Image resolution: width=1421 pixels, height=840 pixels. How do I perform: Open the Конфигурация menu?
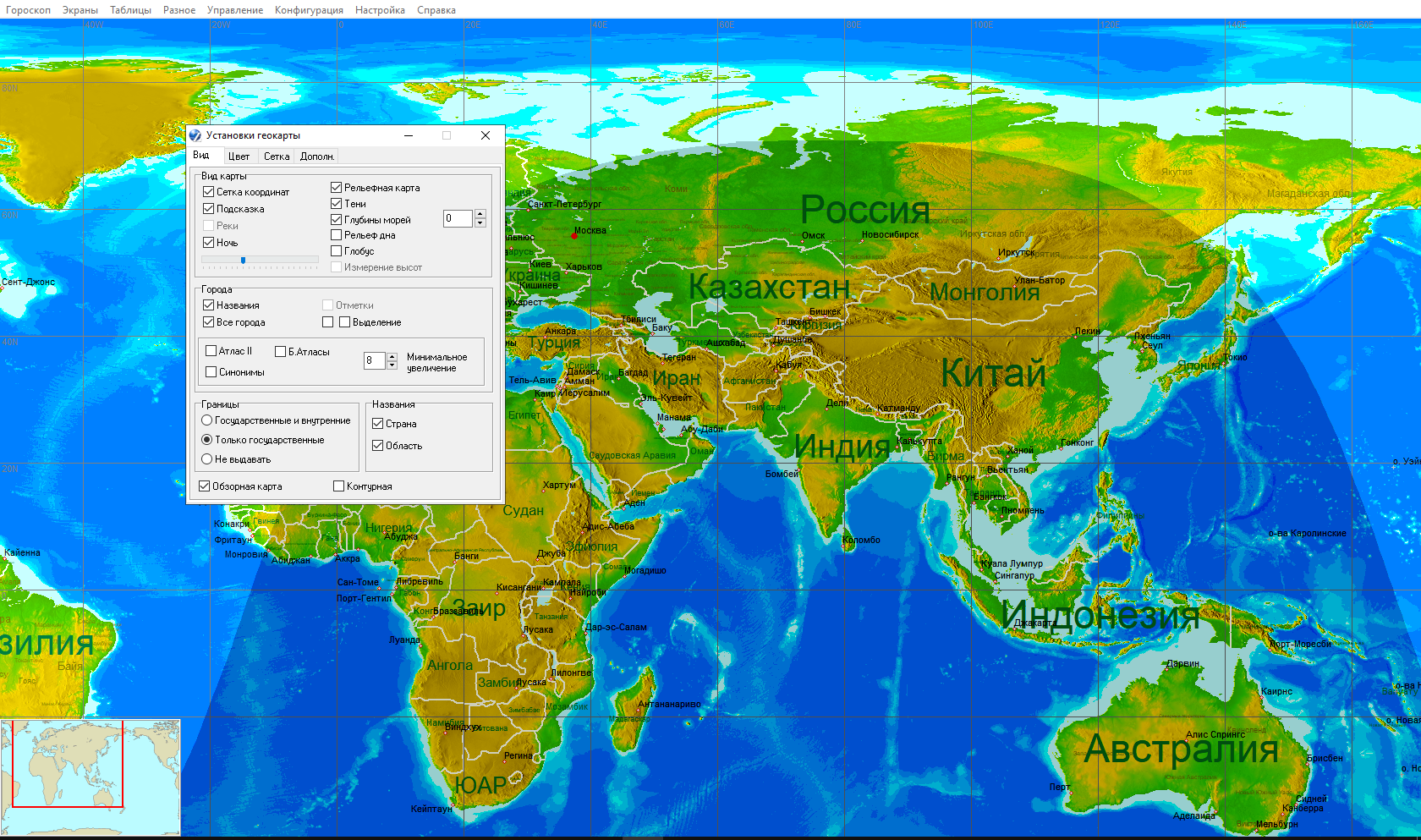309,10
